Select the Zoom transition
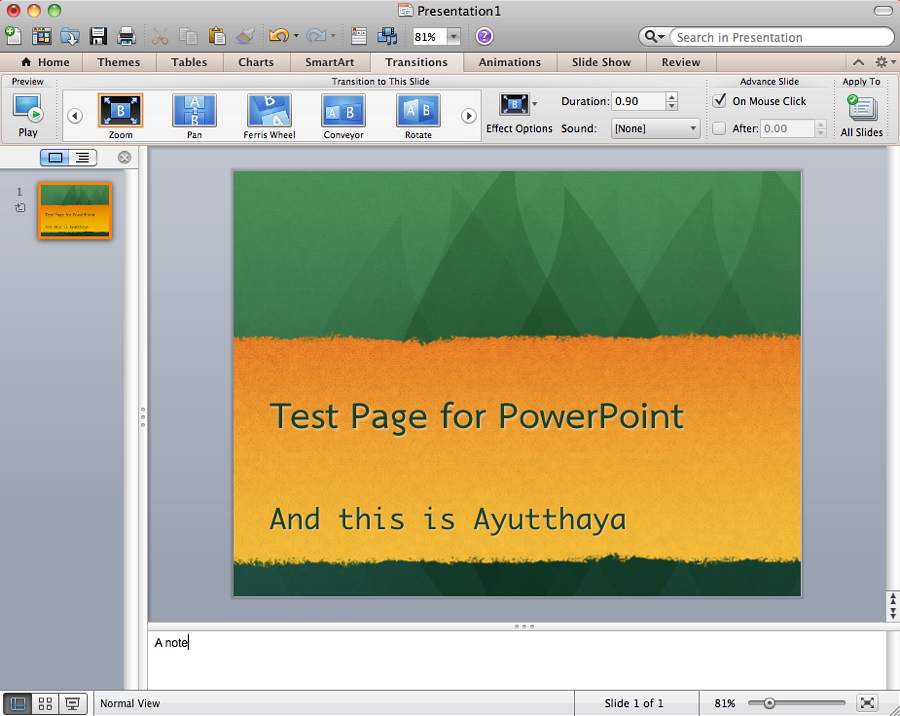 [121, 117]
